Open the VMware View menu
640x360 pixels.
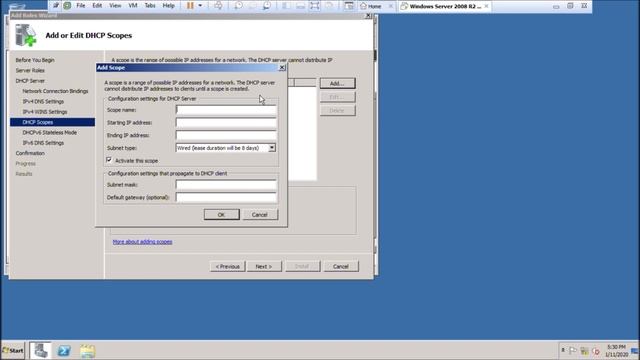tap(115, 6)
